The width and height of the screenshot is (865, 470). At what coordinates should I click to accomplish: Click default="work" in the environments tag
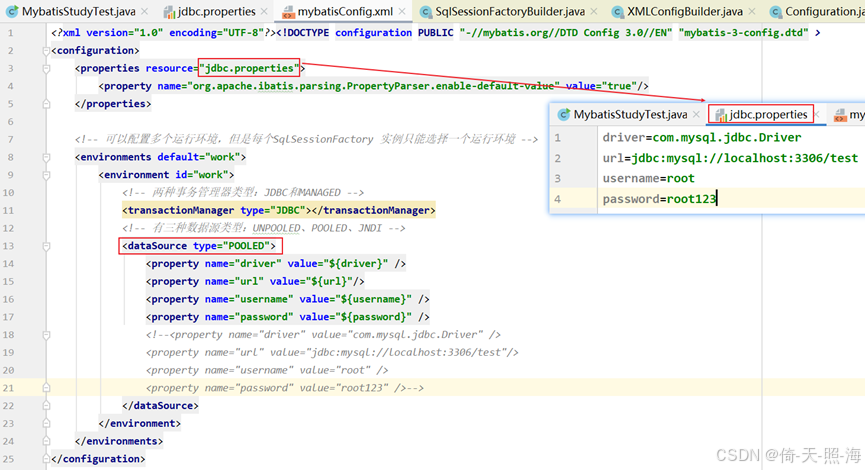199,157
